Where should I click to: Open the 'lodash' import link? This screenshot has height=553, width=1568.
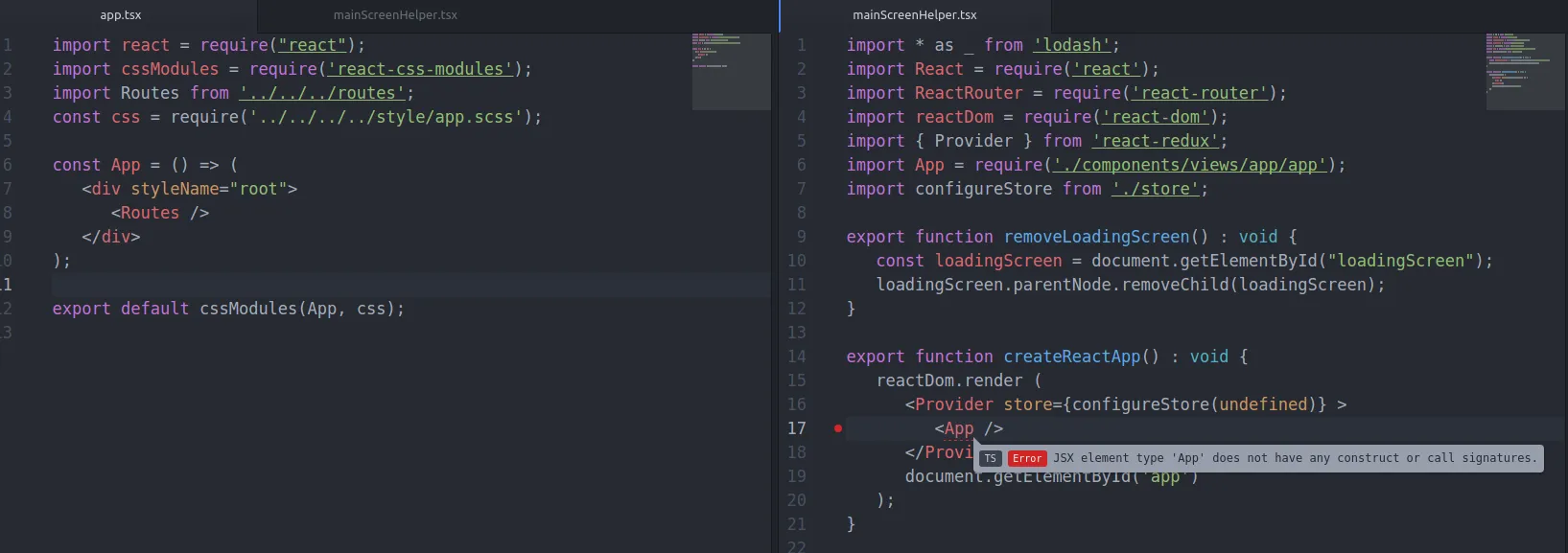click(1072, 45)
